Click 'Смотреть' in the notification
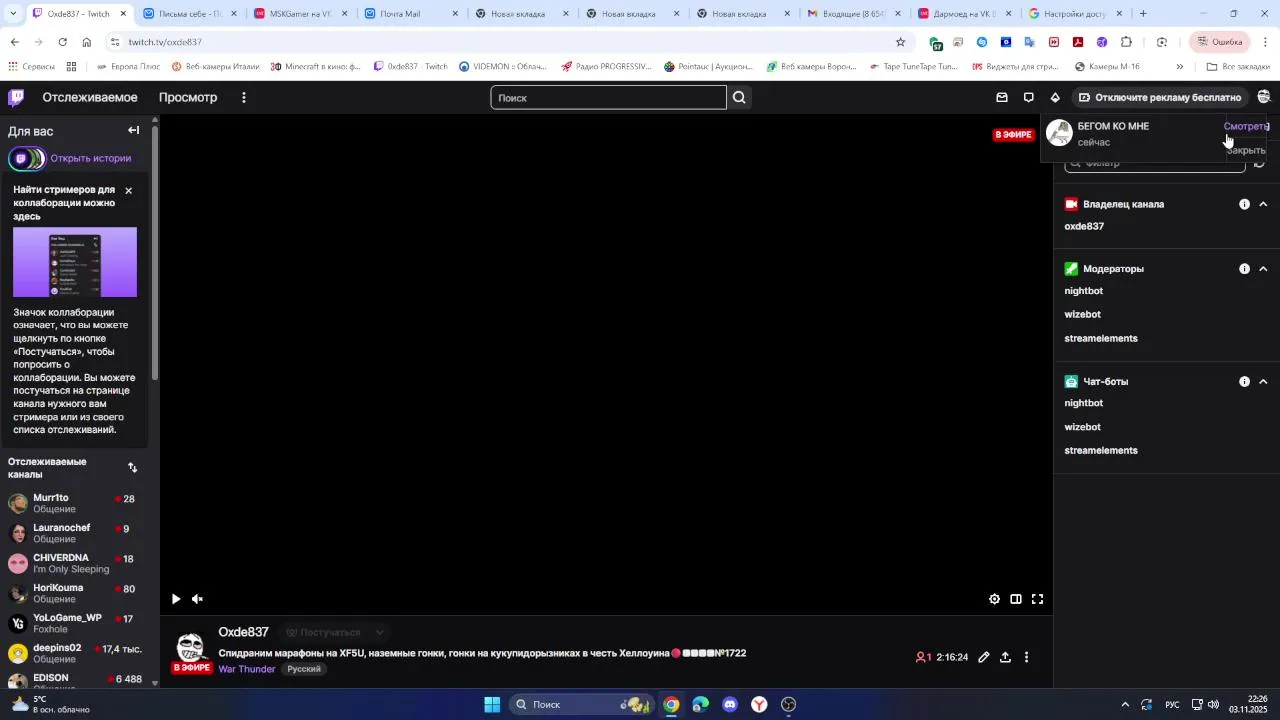This screenshot has height=720, width=1280. click(x=1246, y=126)
